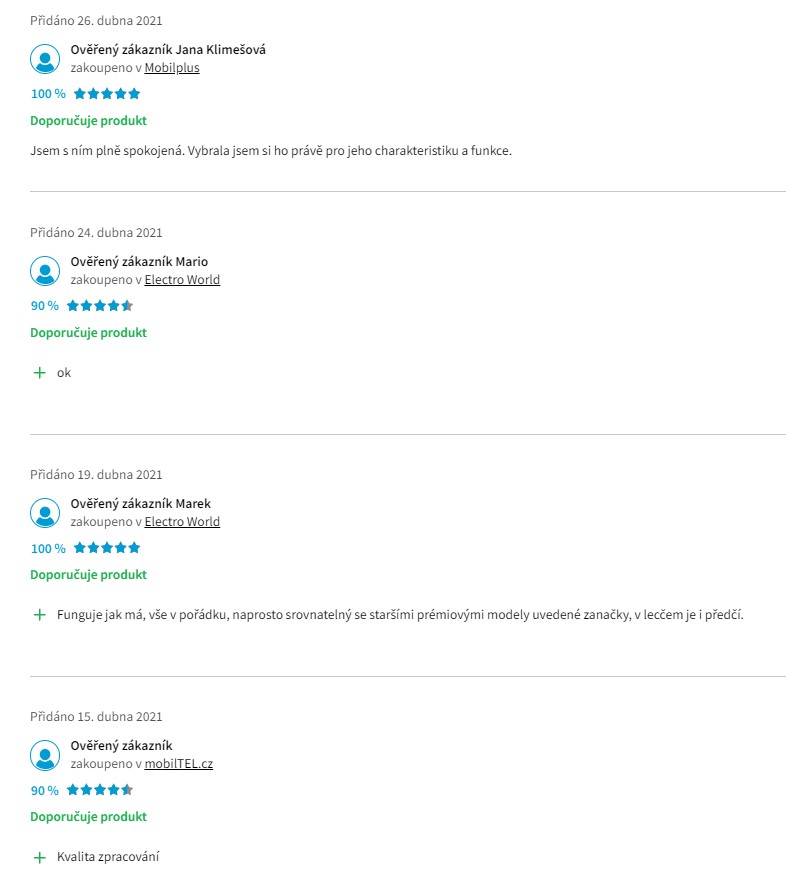Click "Doporučuje produkt" under Jana's rating
The width and height of the screenshot is (786, 884).
pos(88,121)
